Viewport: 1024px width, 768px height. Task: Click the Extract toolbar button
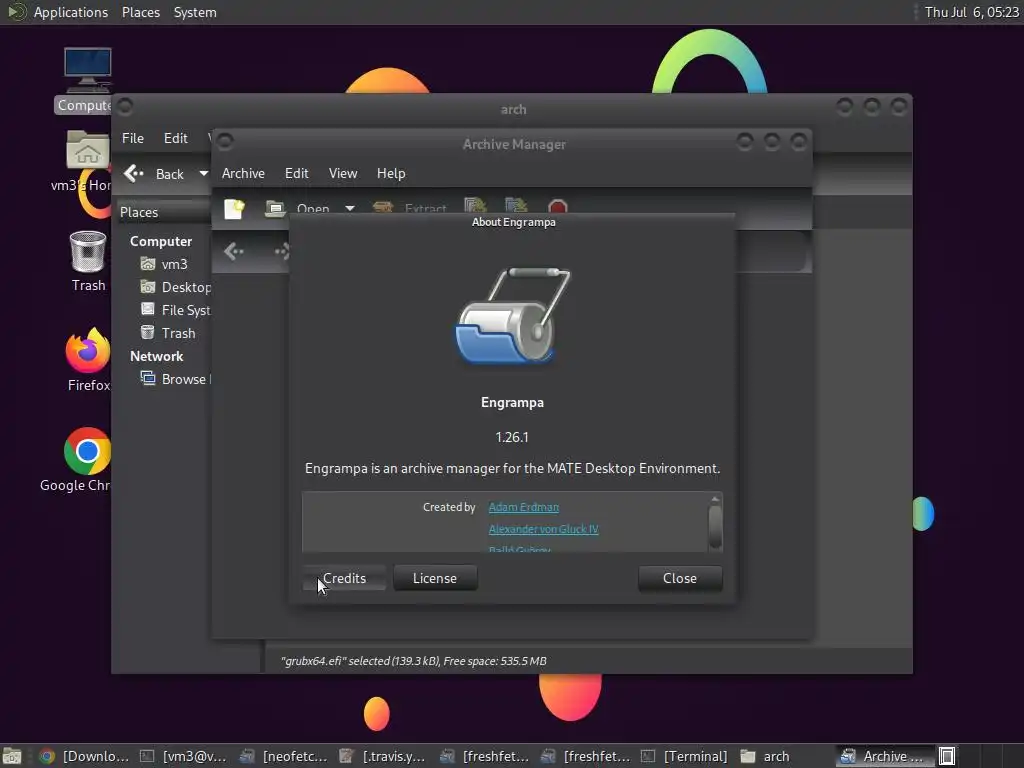[409, 208]
